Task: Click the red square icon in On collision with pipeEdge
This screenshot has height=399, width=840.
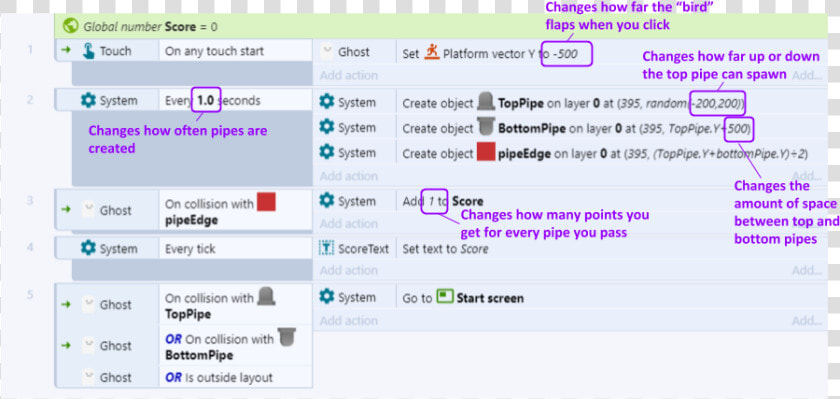Action: [x=266, y=202]
